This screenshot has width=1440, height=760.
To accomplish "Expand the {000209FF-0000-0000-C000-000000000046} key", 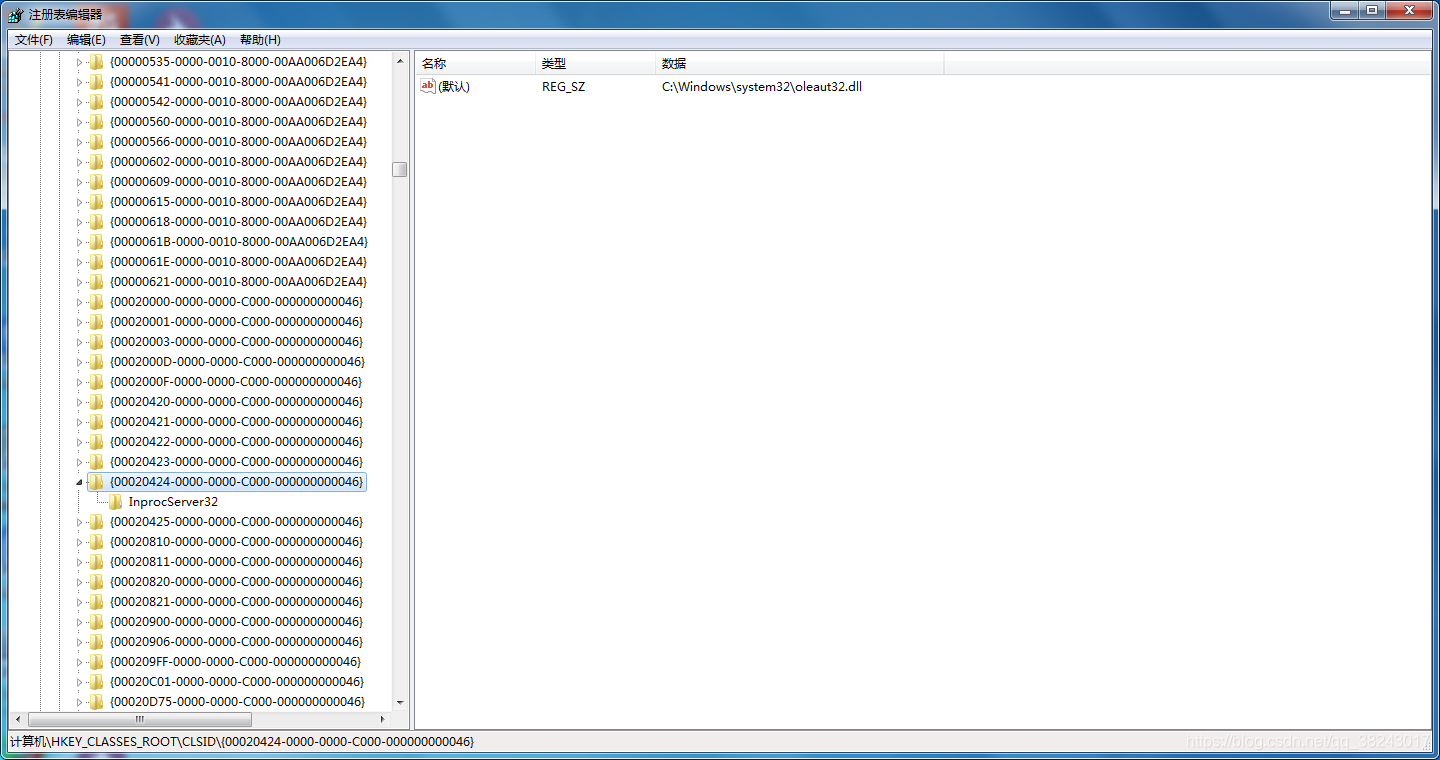I will (x=80, y=662).
